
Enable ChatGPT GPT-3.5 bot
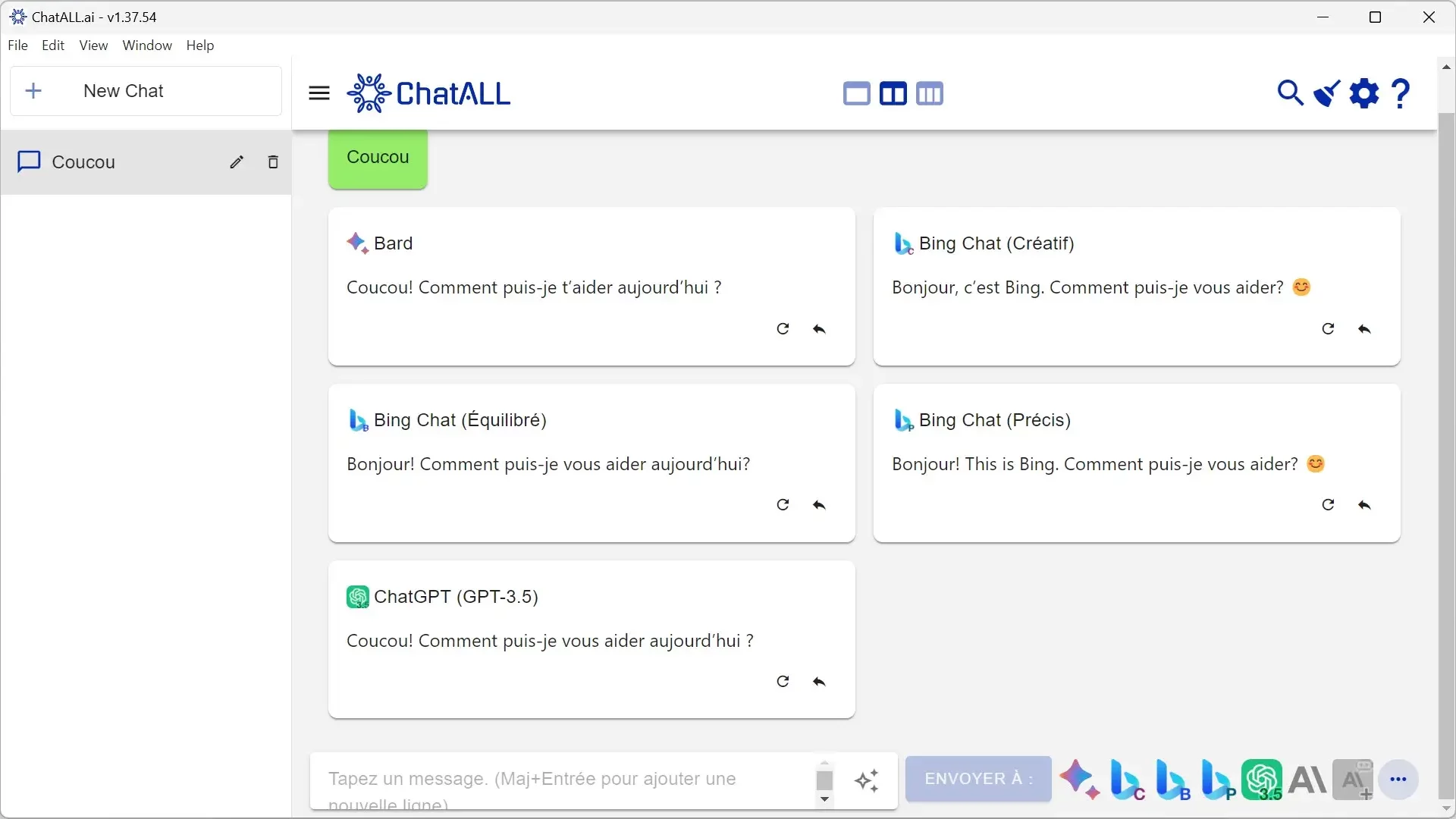click(x=1262, y=778)
